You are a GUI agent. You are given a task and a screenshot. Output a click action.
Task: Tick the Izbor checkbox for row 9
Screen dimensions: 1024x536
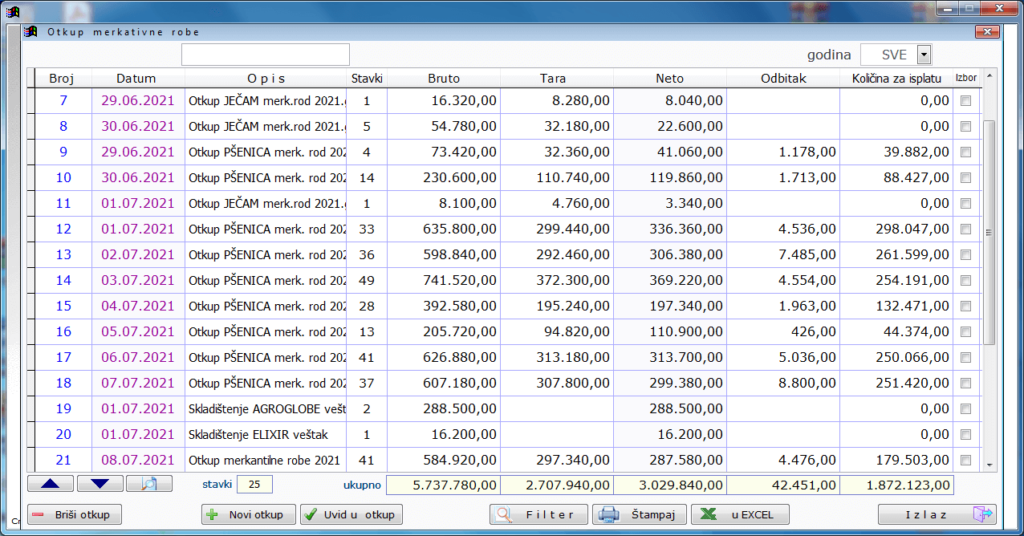point(965,152)
